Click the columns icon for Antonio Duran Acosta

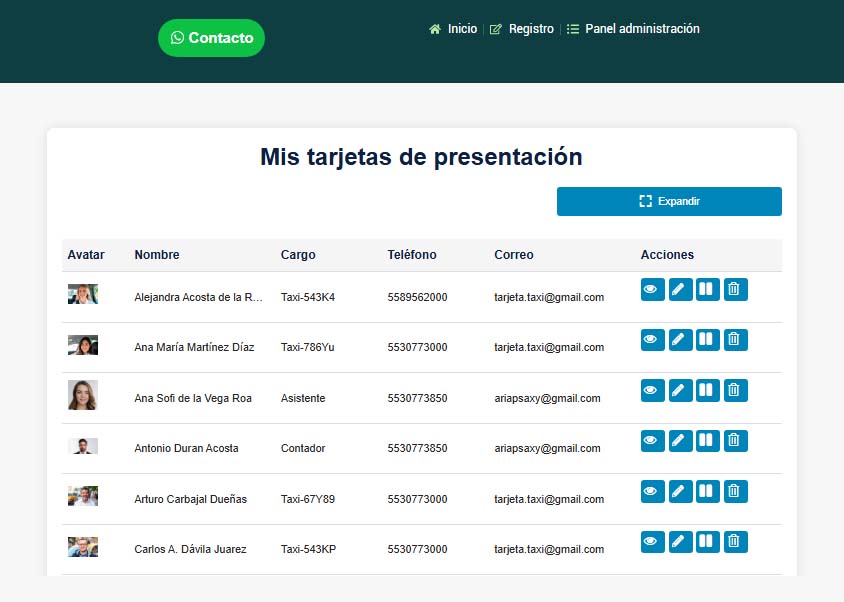point(707,440)
